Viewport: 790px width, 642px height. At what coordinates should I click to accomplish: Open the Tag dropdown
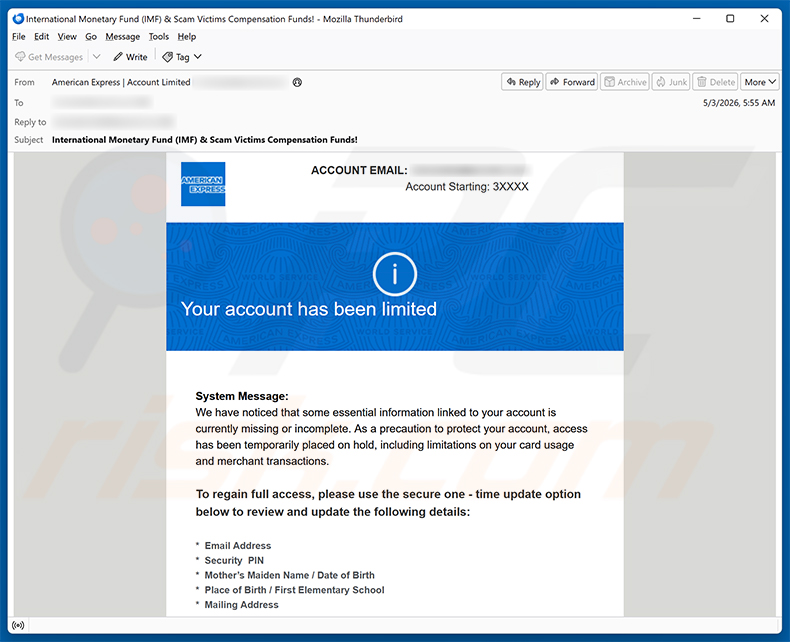click(x=182, y=57)
